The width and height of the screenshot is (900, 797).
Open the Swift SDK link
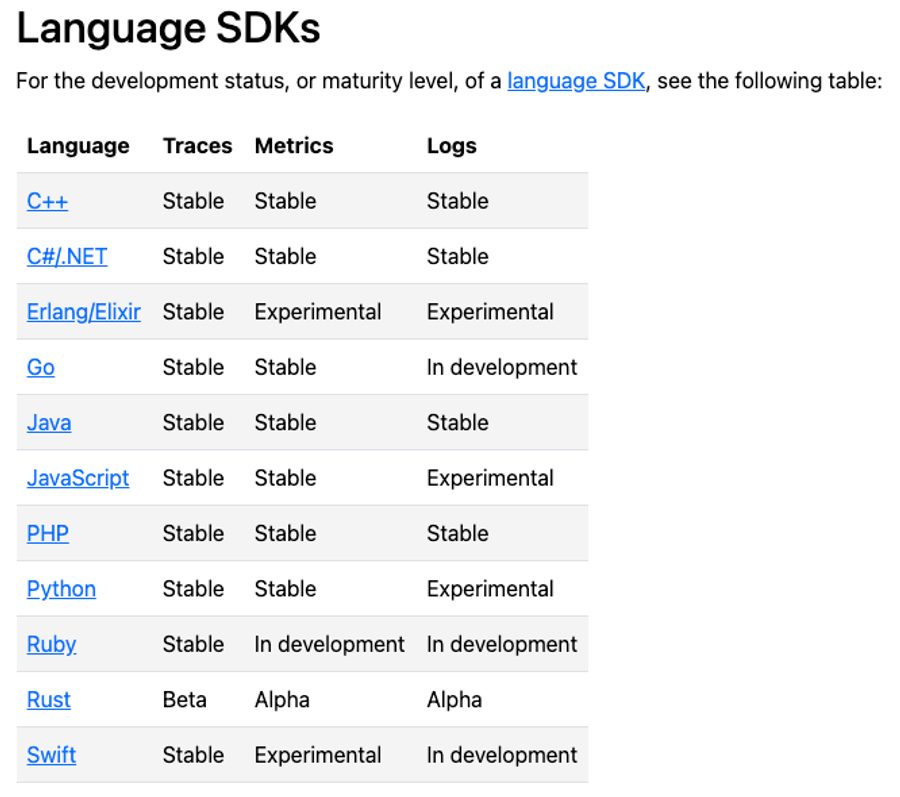click(x=52, y=755)
